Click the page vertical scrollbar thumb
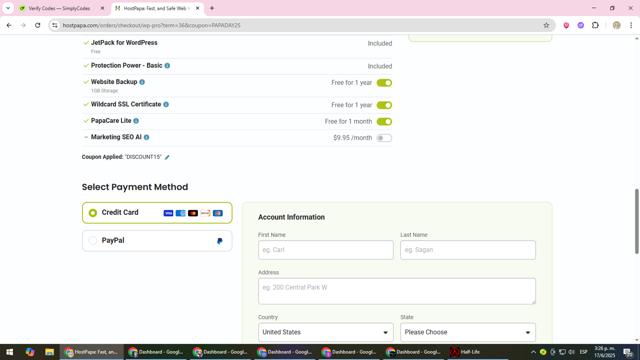 (x=636, y=222)
